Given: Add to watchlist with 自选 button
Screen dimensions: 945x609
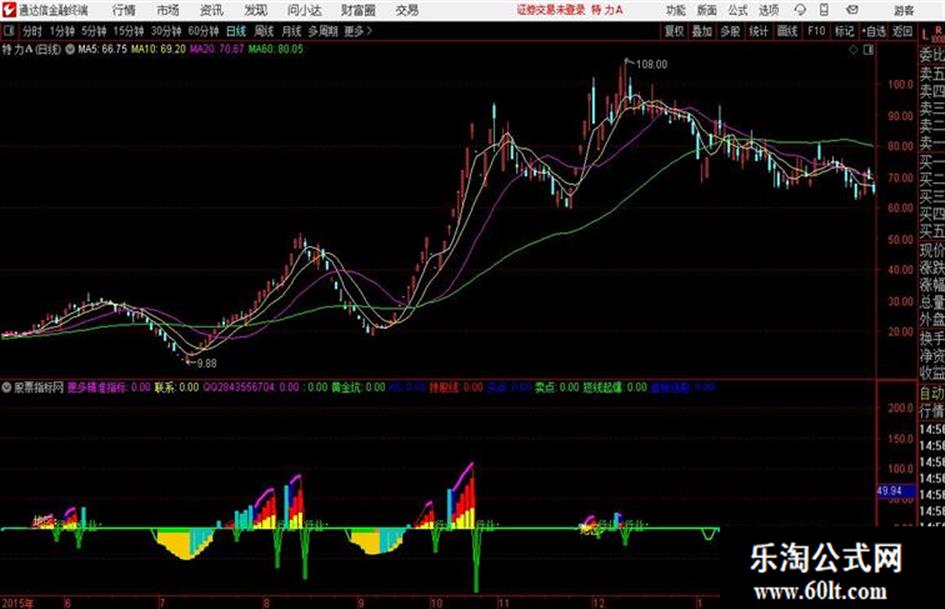Looking at the screenshot, I should [874, 31].
